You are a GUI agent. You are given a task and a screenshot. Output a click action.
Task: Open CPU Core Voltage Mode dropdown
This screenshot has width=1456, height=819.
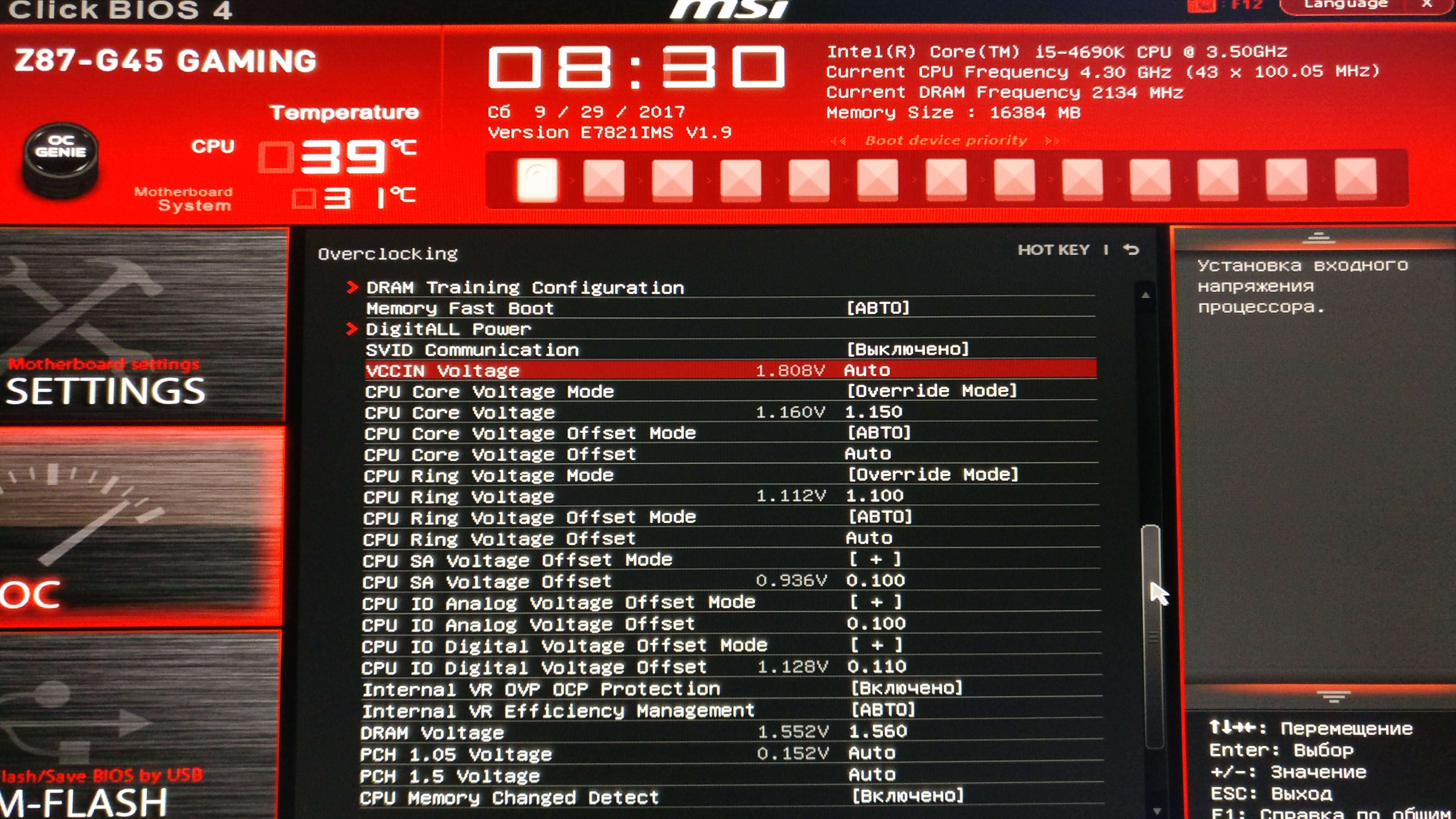(x=932, y=391)
